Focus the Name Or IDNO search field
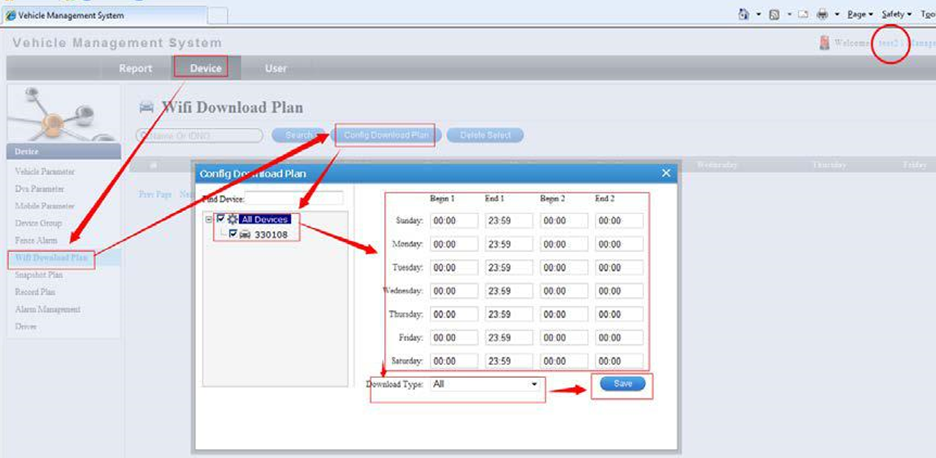 [x=199, y=136]
